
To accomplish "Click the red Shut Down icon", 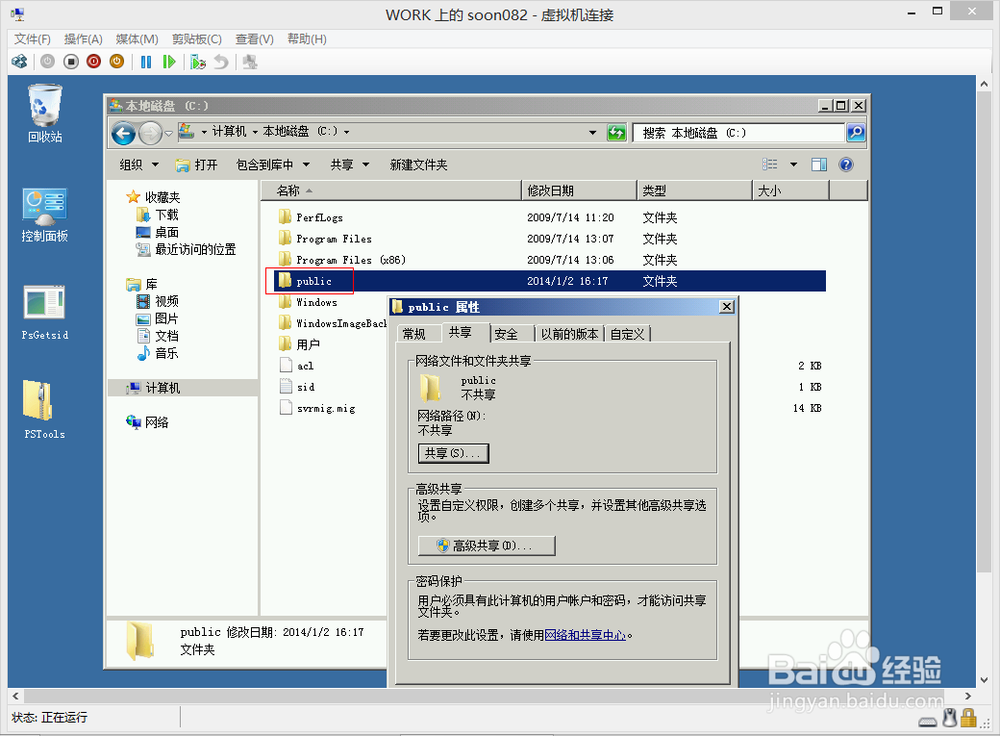I will (94, 62).
